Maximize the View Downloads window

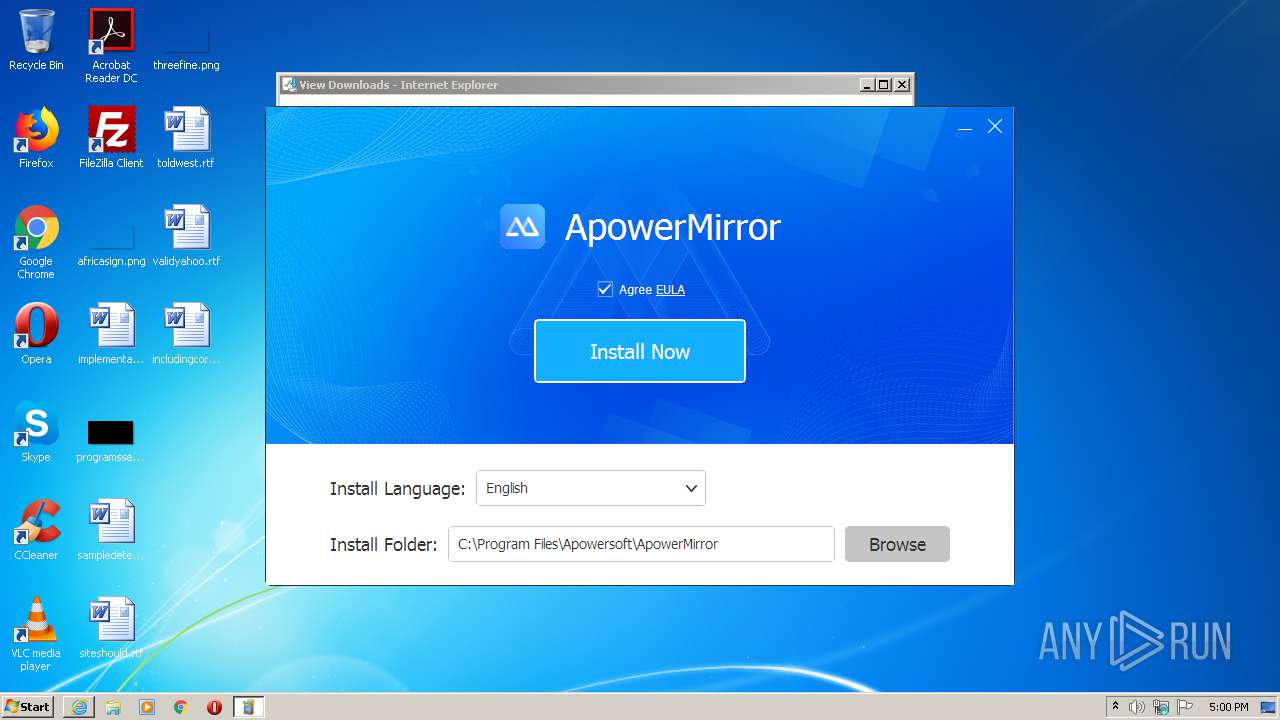coord(884,85)
